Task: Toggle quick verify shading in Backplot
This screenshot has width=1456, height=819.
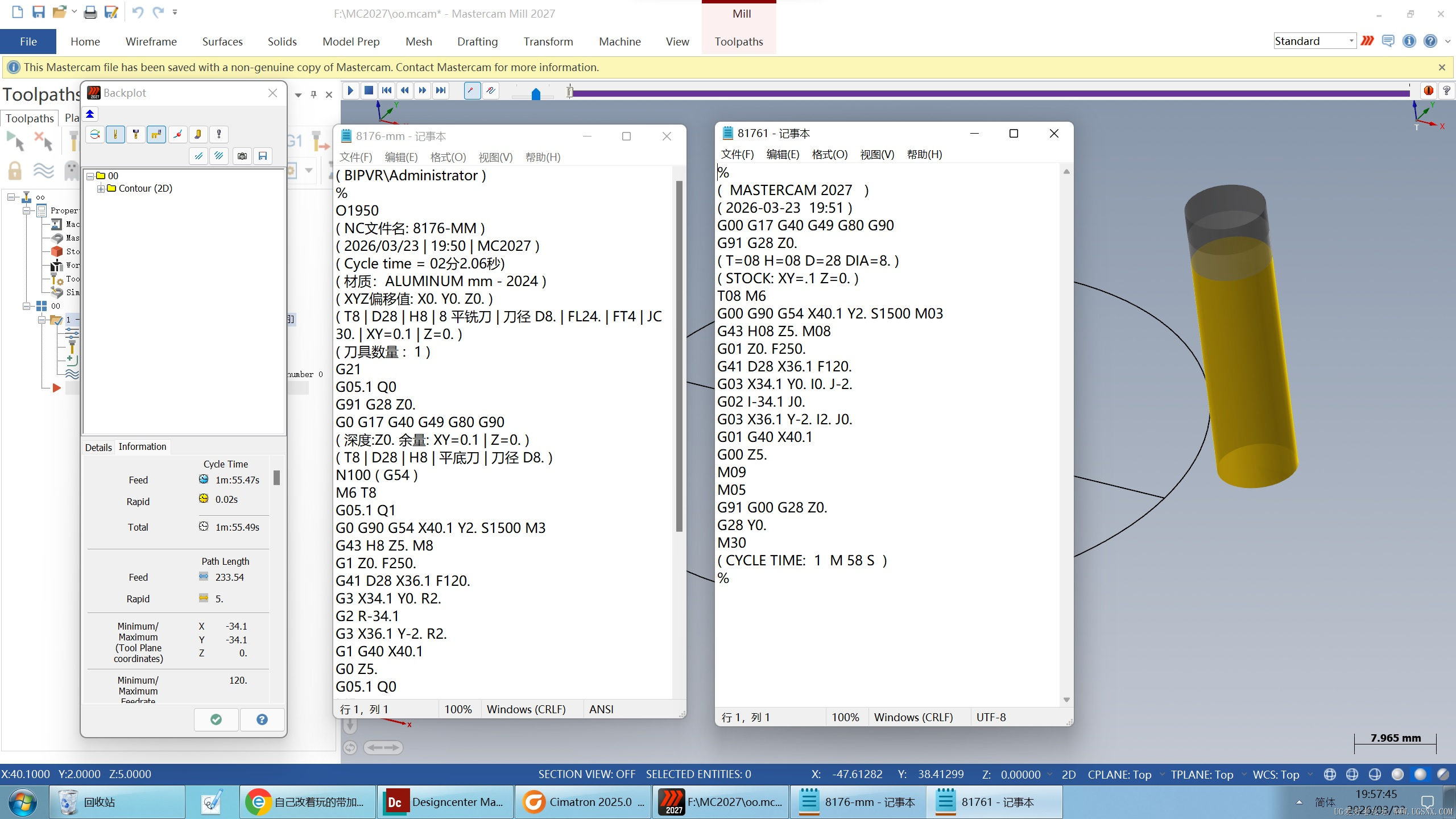Action: [198, 134]
